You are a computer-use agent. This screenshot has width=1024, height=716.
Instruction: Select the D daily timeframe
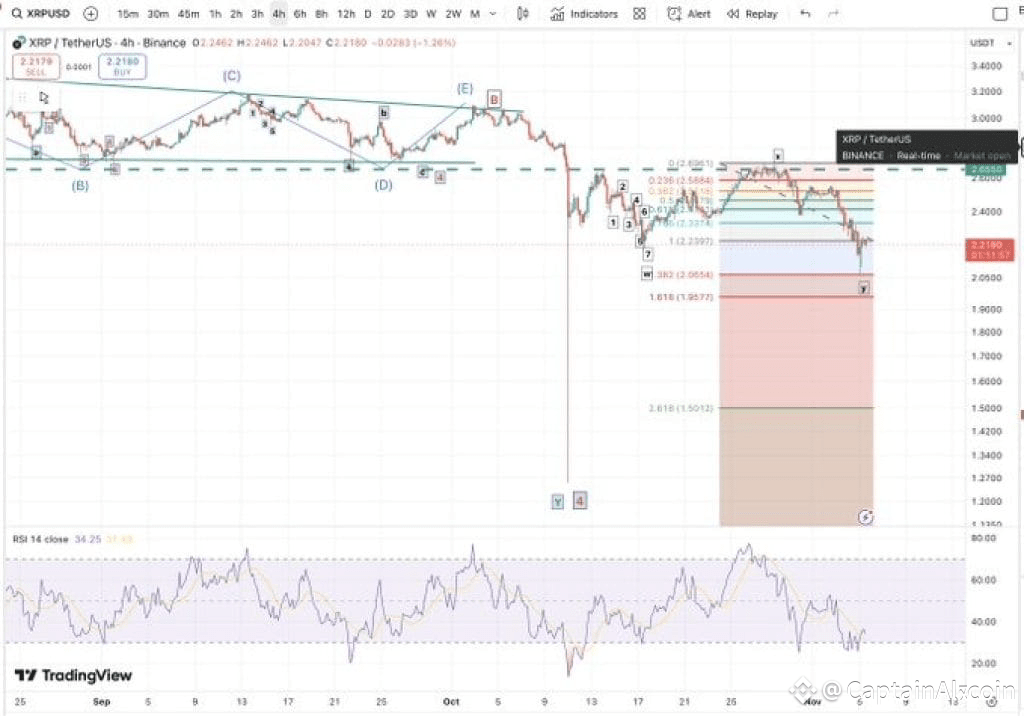(x=368, y=14)
